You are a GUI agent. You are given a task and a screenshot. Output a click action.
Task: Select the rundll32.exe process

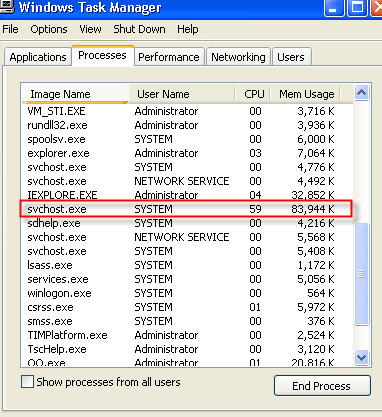pyautogui.click(x=187, y=125)
